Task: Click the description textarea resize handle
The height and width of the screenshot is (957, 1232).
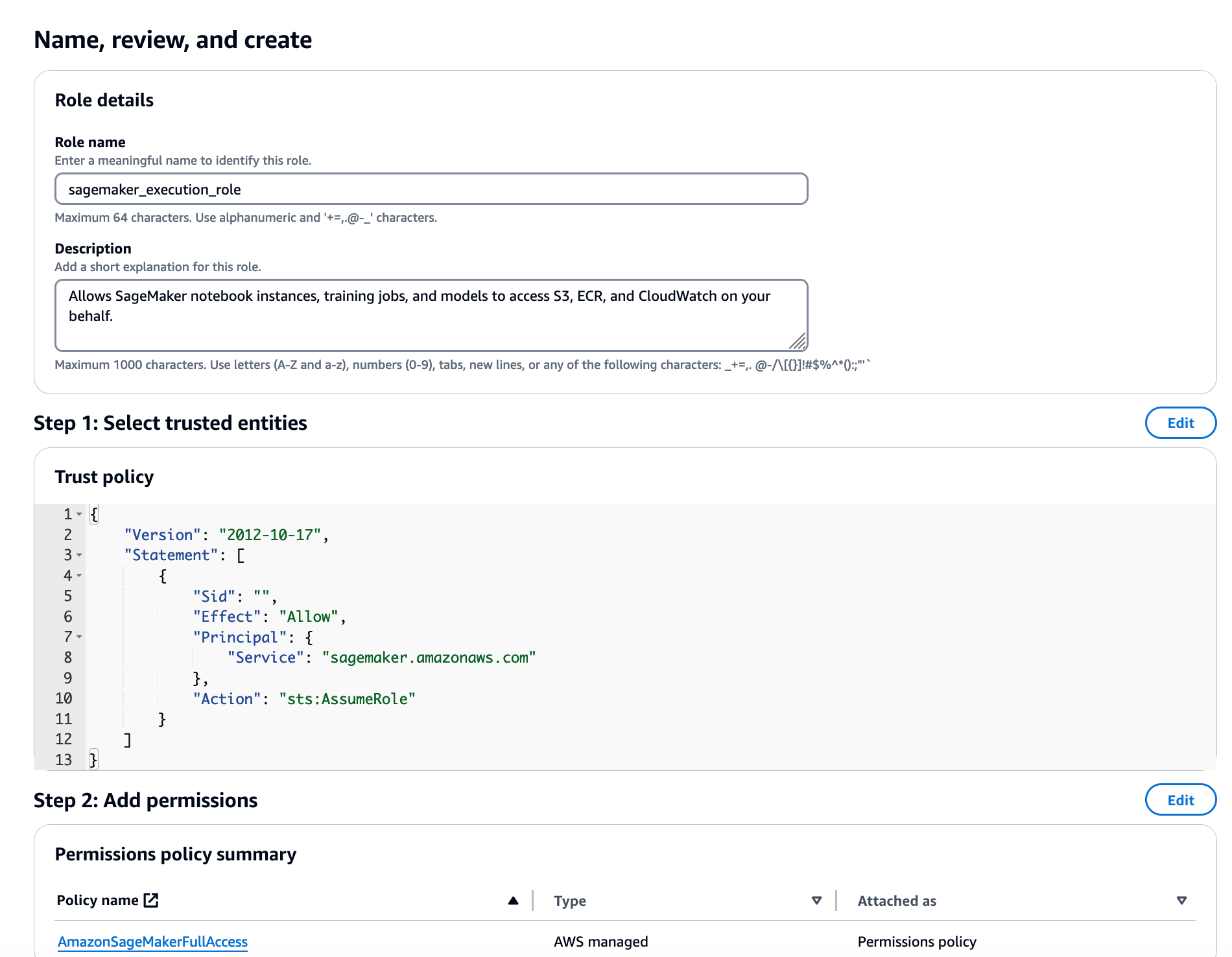Action: tap(798, 341)
